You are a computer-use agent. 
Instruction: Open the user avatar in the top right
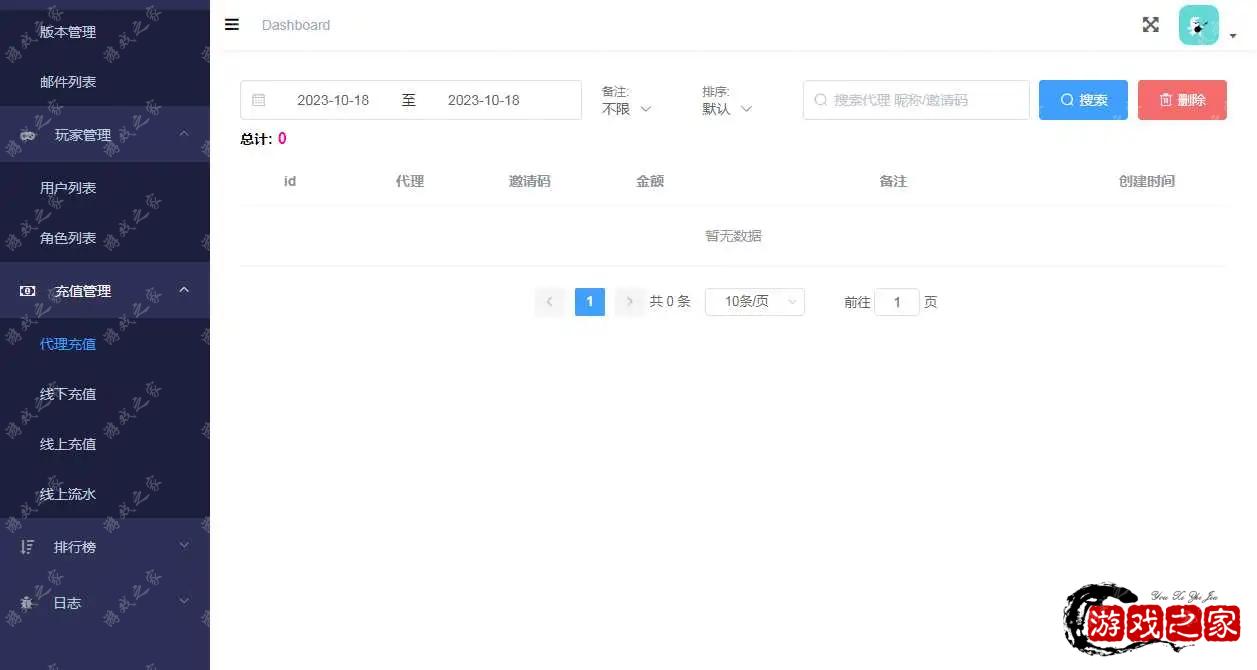pos(1198,24)
